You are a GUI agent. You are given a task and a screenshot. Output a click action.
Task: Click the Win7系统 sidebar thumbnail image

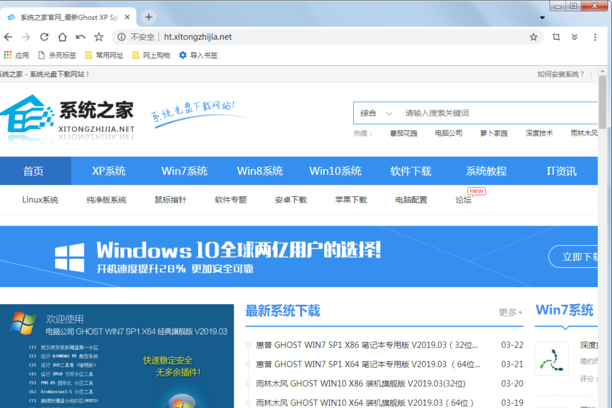click(x=552, y=358)
